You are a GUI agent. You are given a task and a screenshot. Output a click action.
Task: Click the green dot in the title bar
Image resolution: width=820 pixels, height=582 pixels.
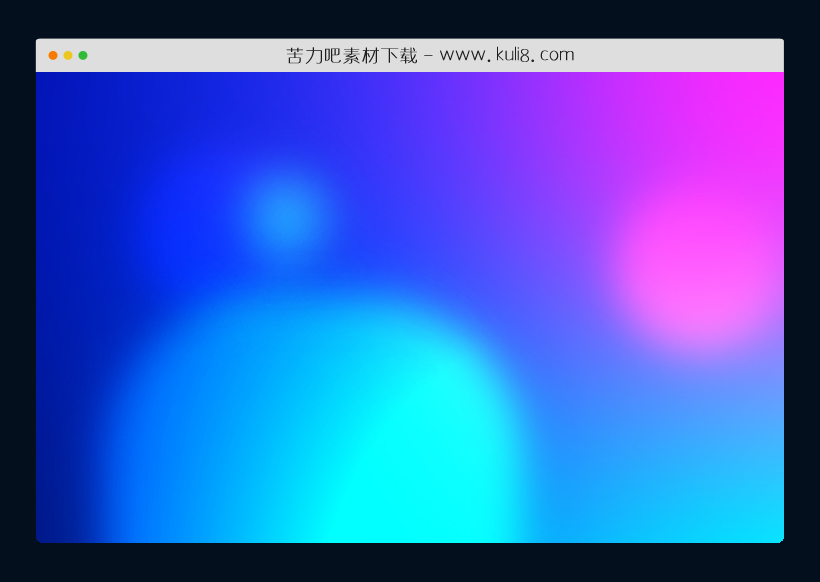point(83,56)
